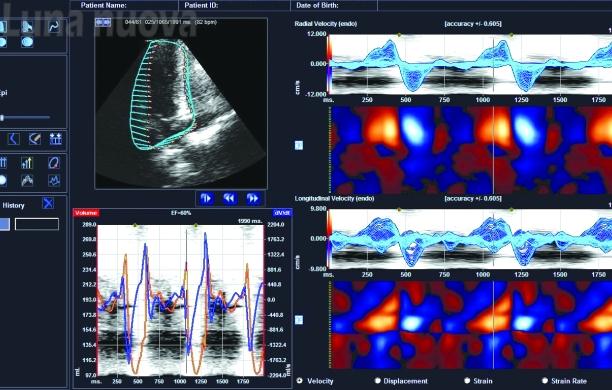Click second green marker atop volume chart
This screenshot has width=612, height=390.
[x=196, y=226]
